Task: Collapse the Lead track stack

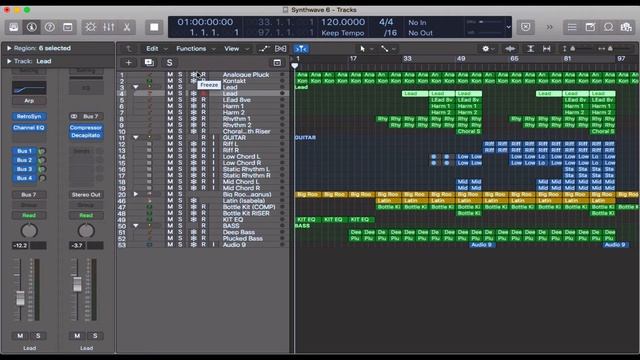Action: coord(136,87)
